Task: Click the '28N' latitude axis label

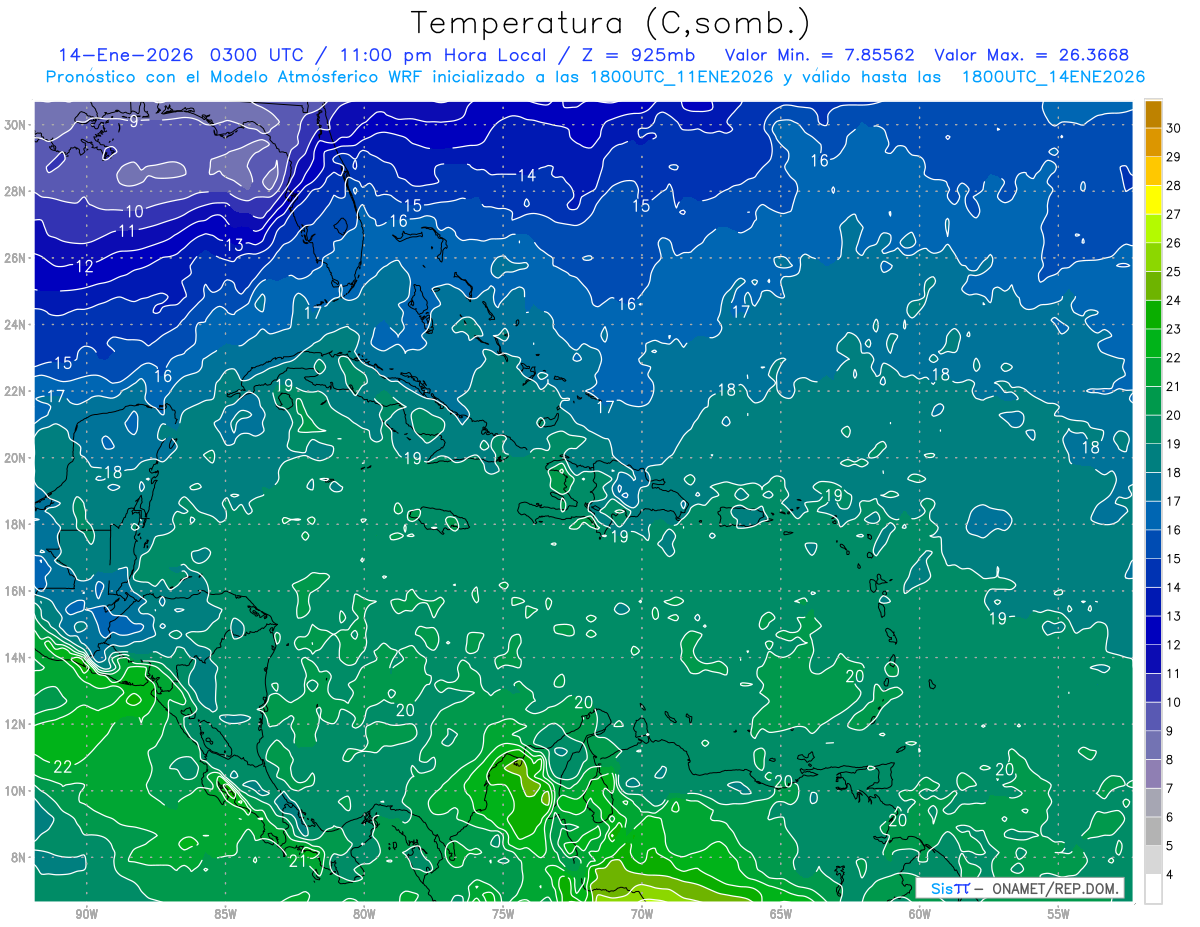Action: coord(14,191)
